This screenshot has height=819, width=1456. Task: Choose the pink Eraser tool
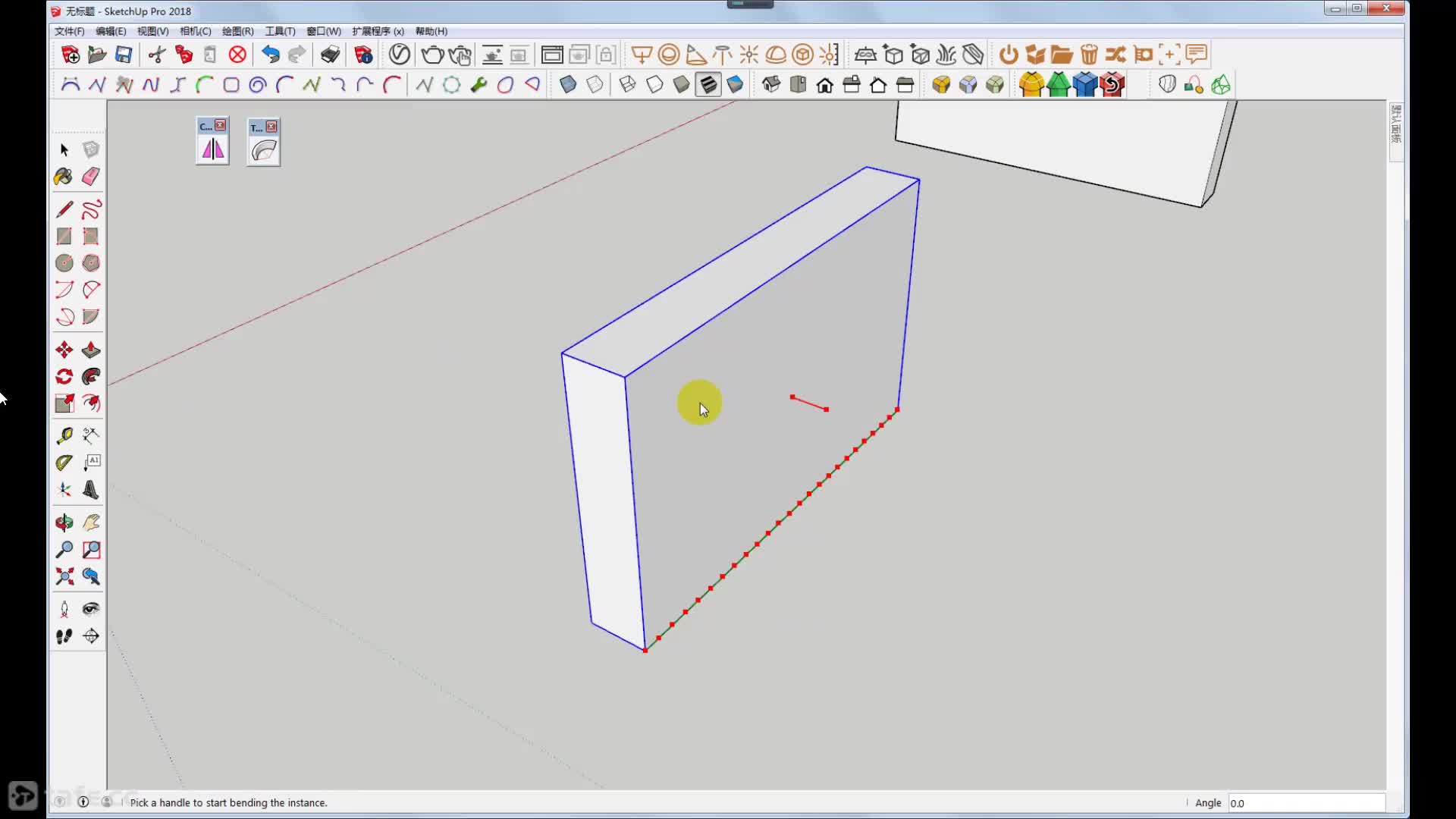[91, 177]
